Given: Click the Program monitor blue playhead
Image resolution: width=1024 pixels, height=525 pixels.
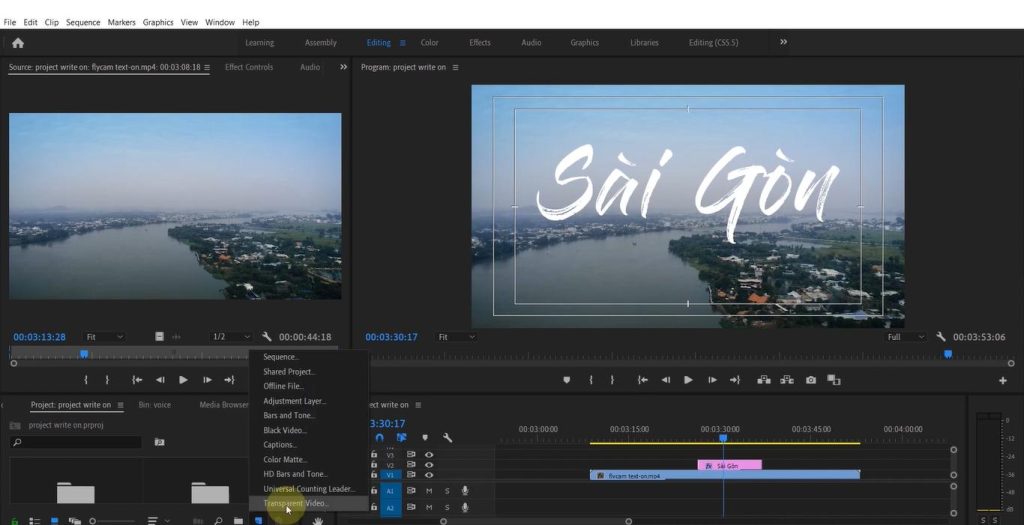Looking at the screenshot, I should [948, 354].
